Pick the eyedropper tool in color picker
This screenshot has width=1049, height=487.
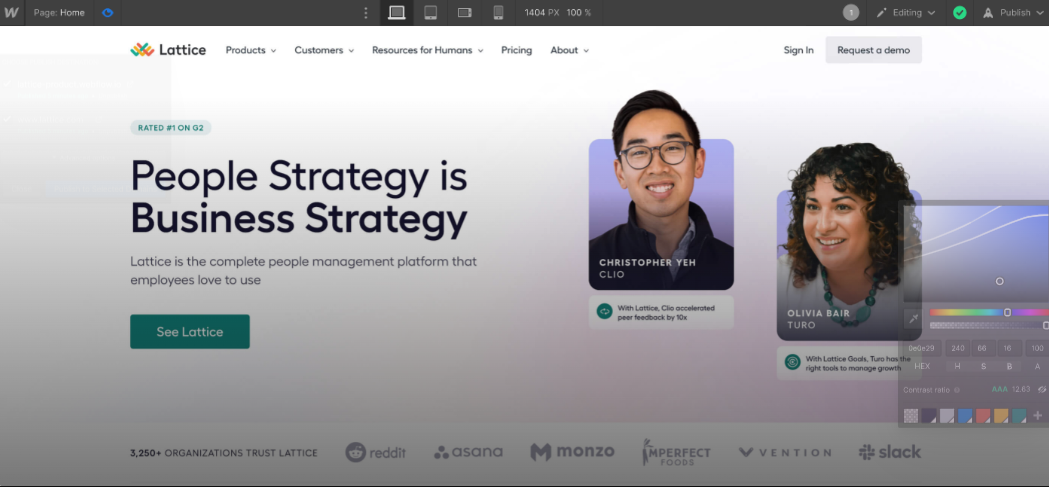[913, 319]
